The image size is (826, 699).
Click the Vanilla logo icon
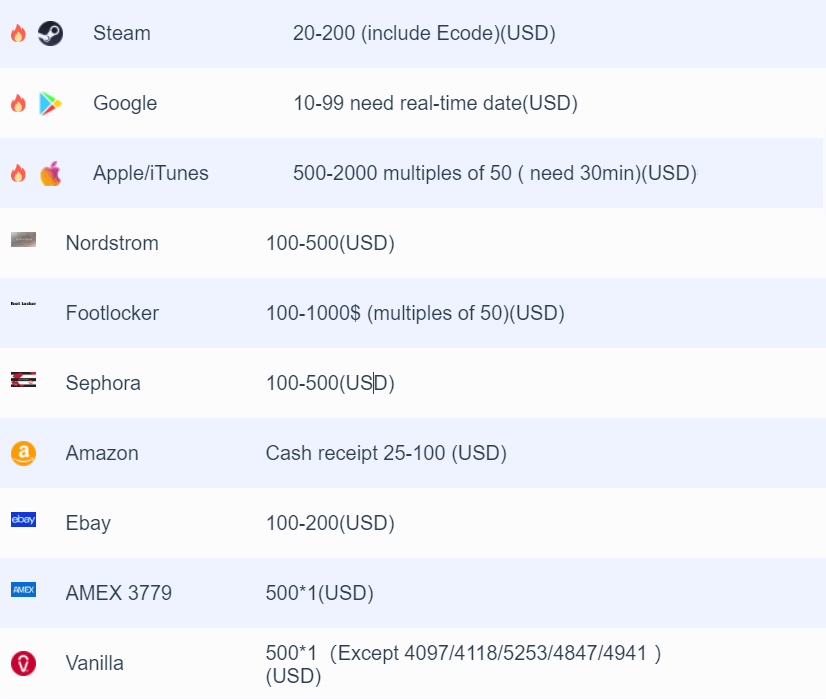tap(24, 663)
